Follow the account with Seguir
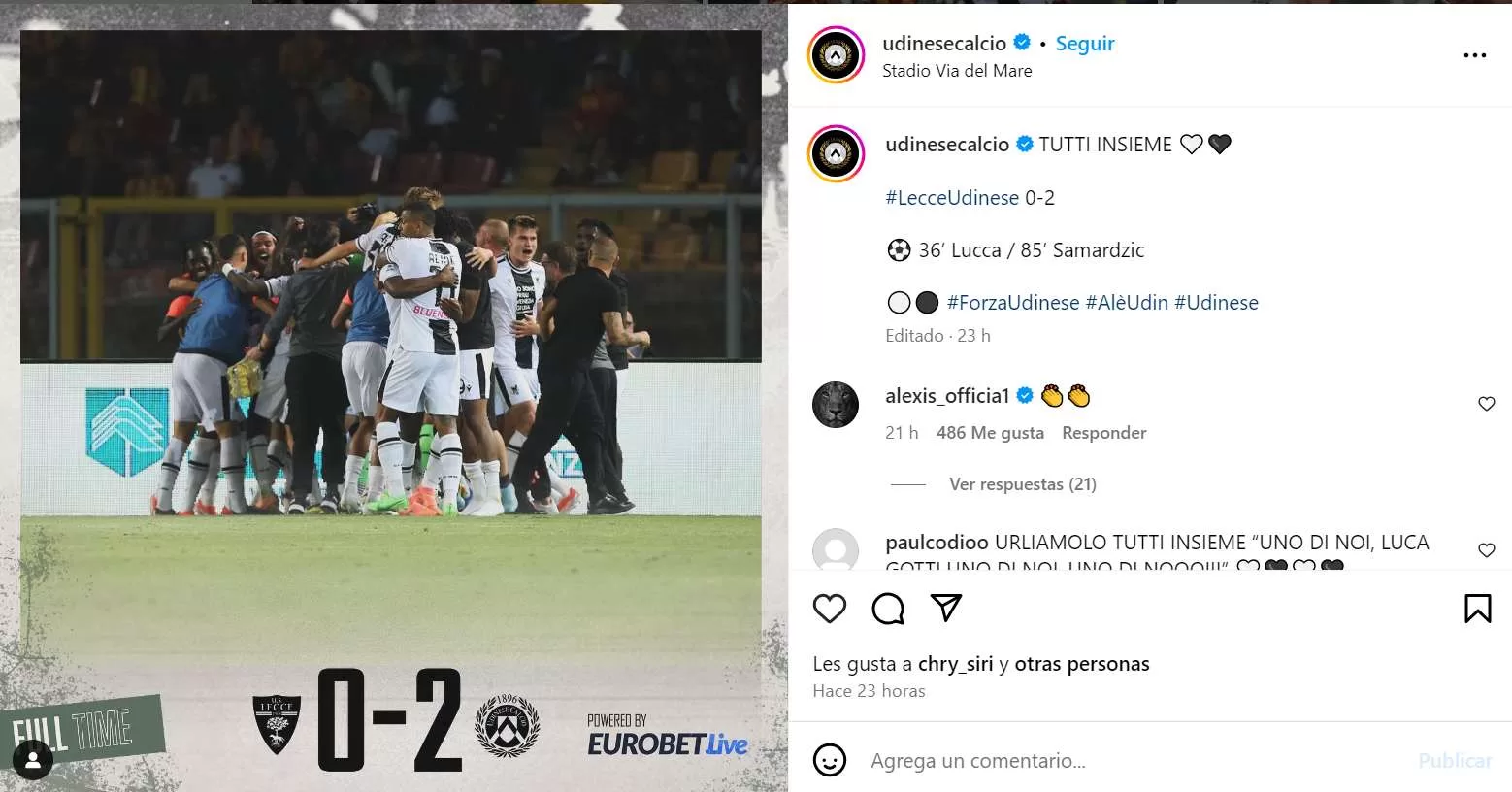1512x792 pixels. [1085, 44]
